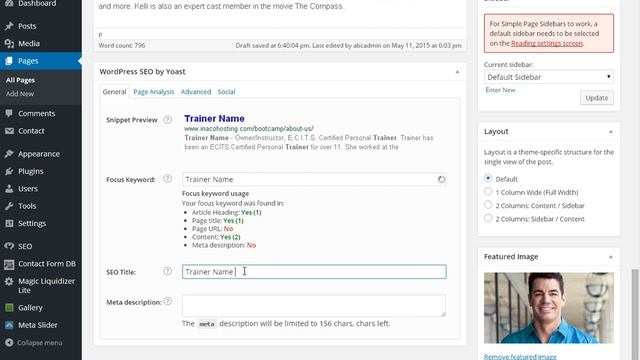
Task: Select the Default layout radio button
Action: [488, 178]
